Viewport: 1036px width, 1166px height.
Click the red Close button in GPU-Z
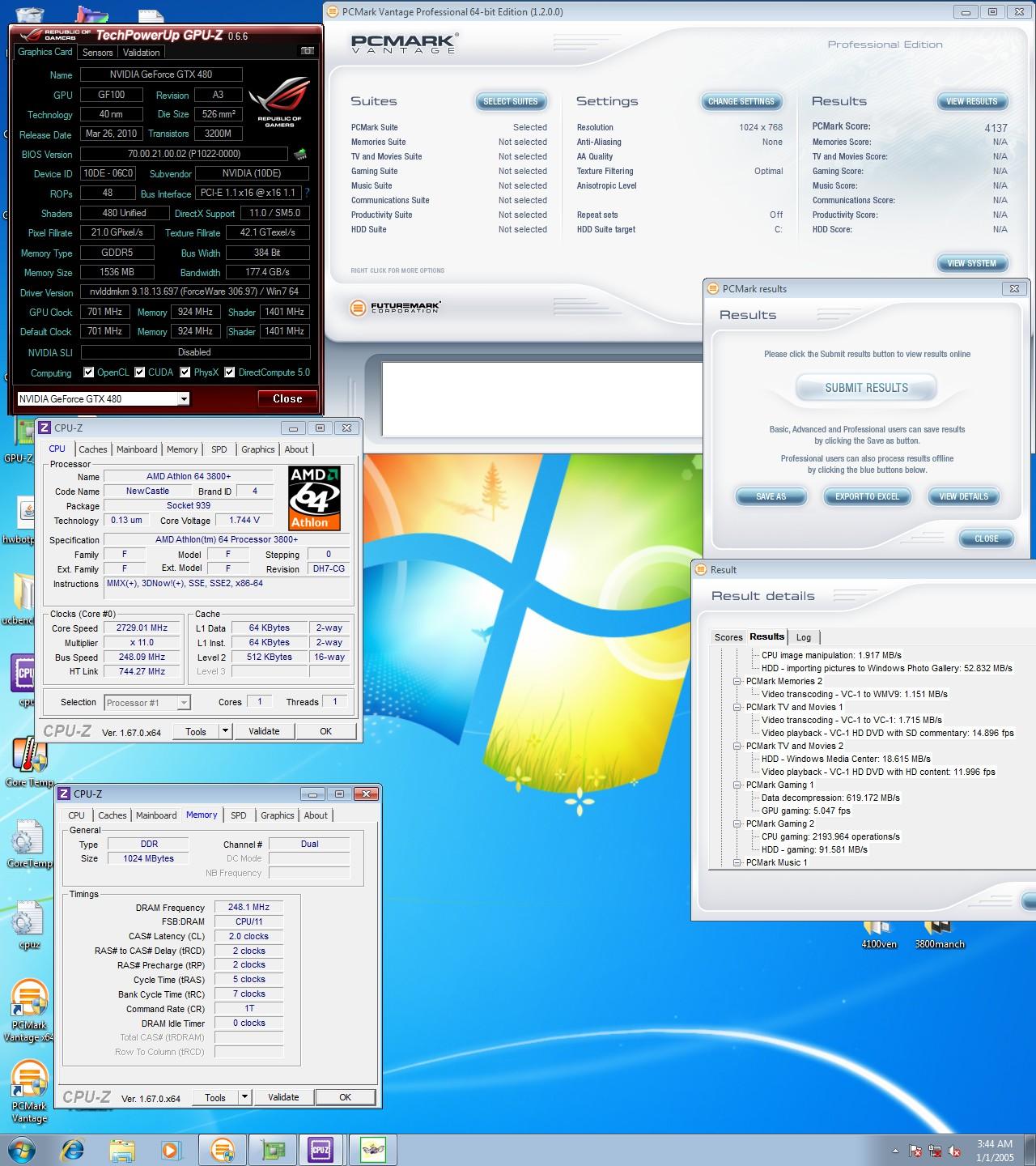click(x=287, y=398)
